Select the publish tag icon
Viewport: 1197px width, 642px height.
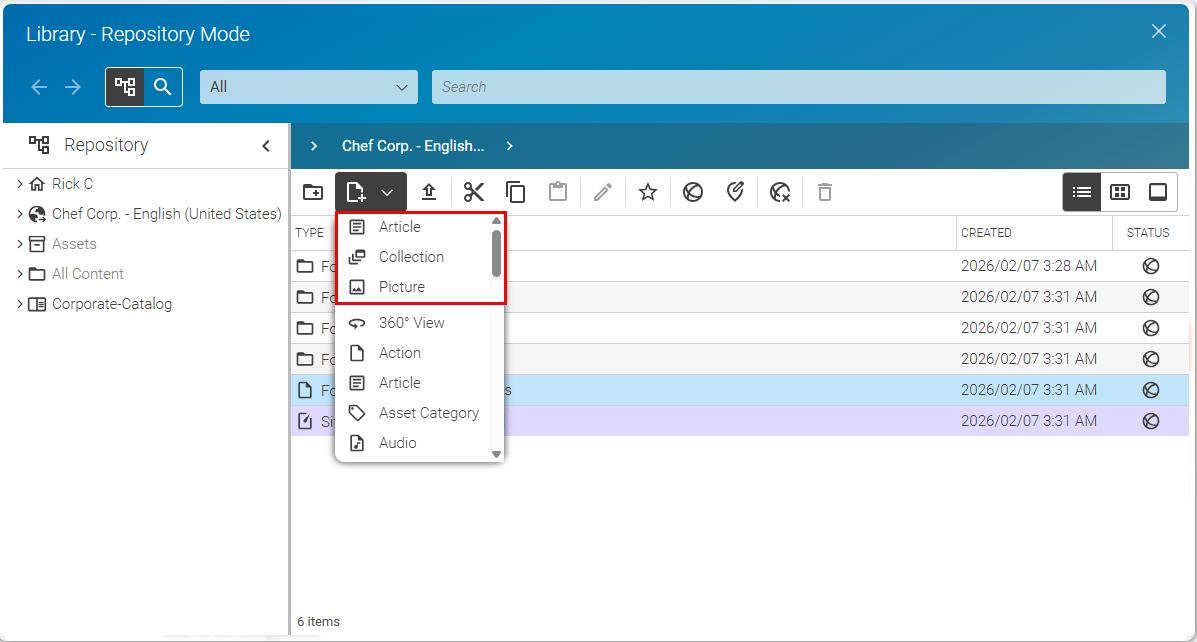[735, 191]
